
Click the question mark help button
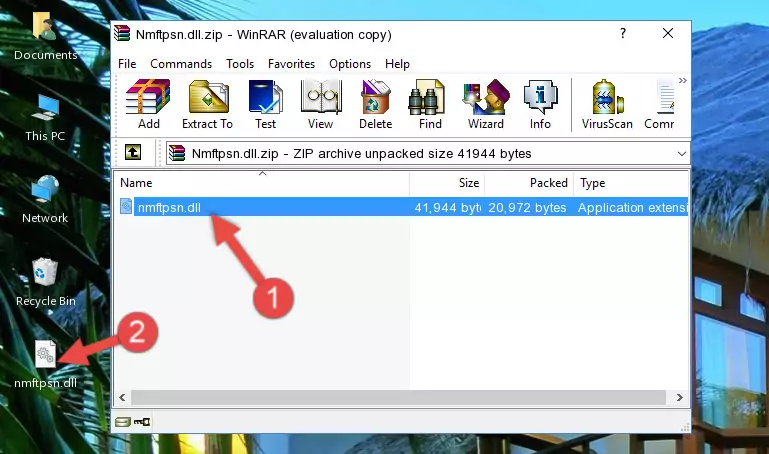(622, 33)
